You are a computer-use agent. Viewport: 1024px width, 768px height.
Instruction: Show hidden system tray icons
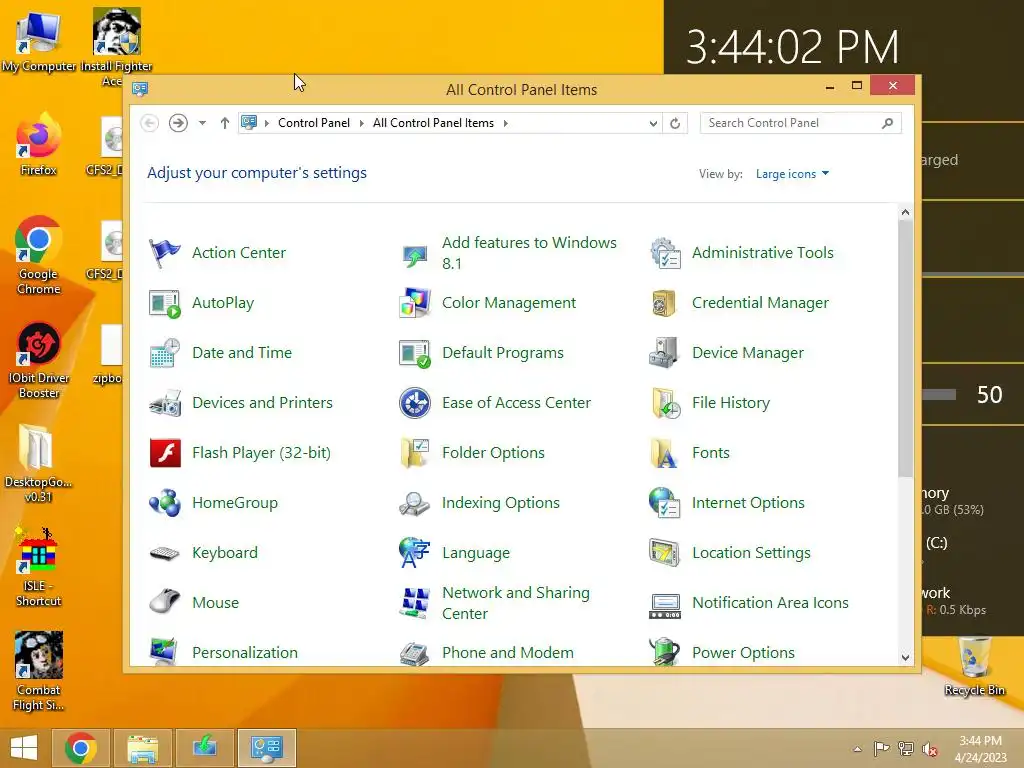(x=857, y=748)
